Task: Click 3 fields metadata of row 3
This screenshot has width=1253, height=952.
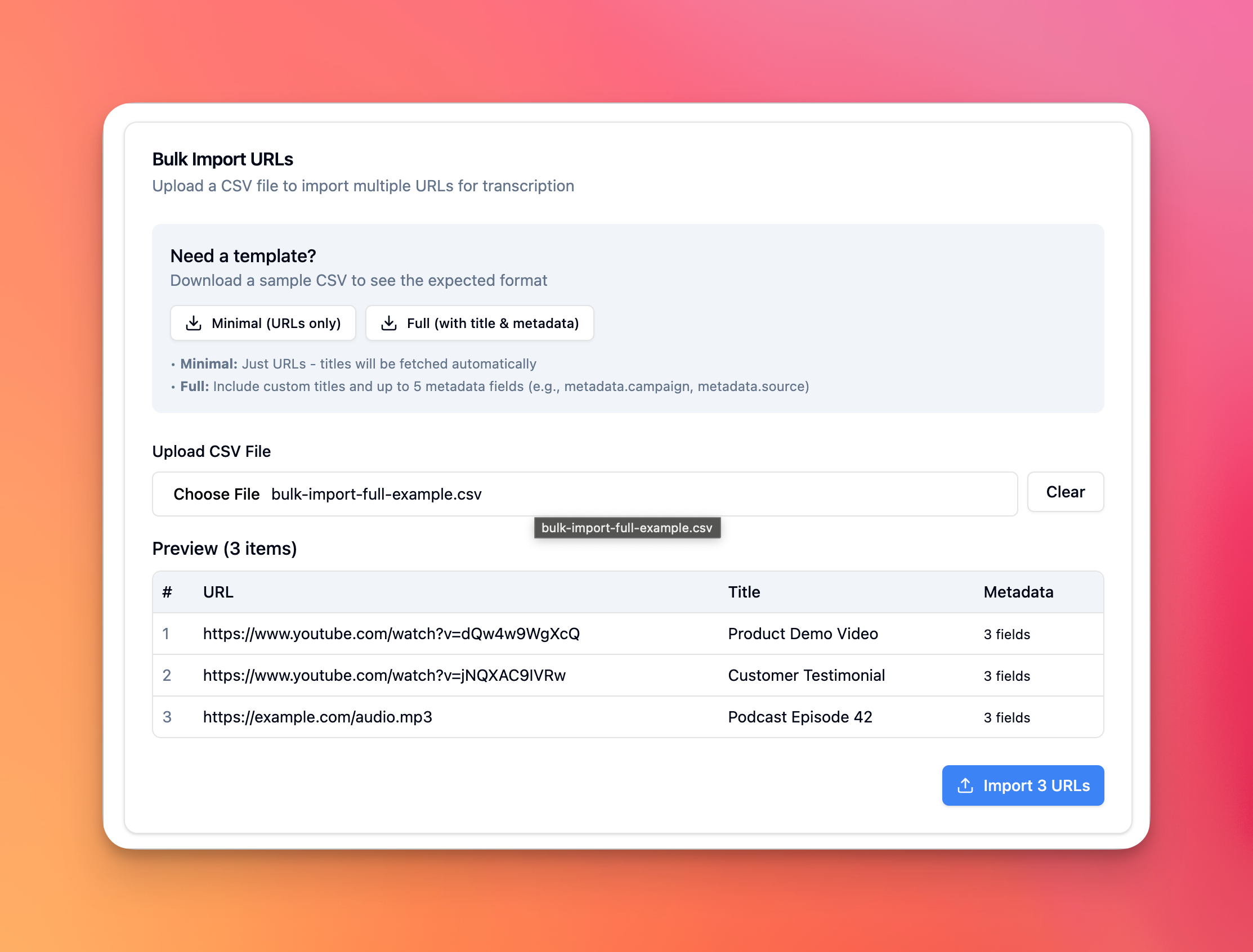Action: pos(1006,717)
